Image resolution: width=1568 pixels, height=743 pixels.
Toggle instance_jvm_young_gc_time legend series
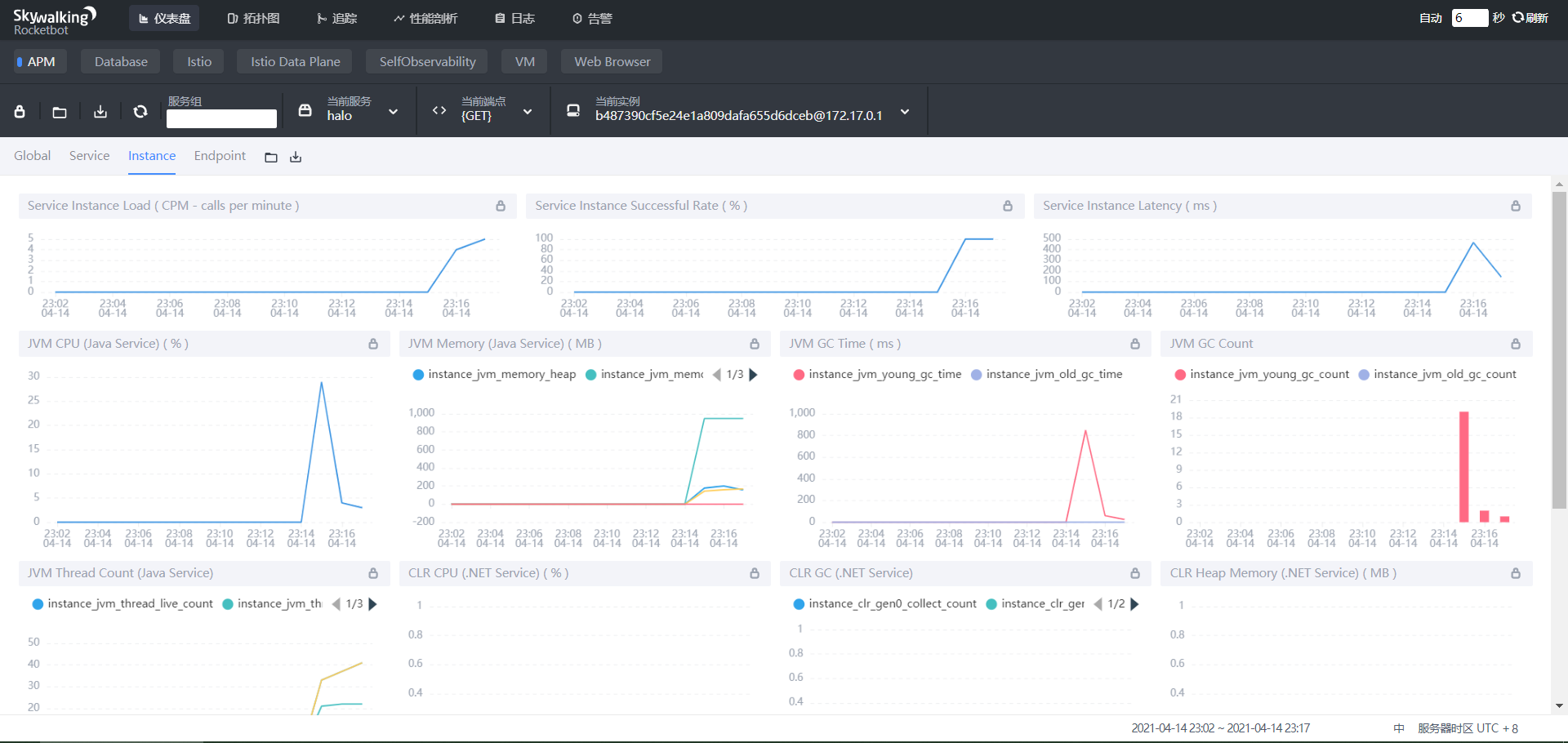click(877, 374)
